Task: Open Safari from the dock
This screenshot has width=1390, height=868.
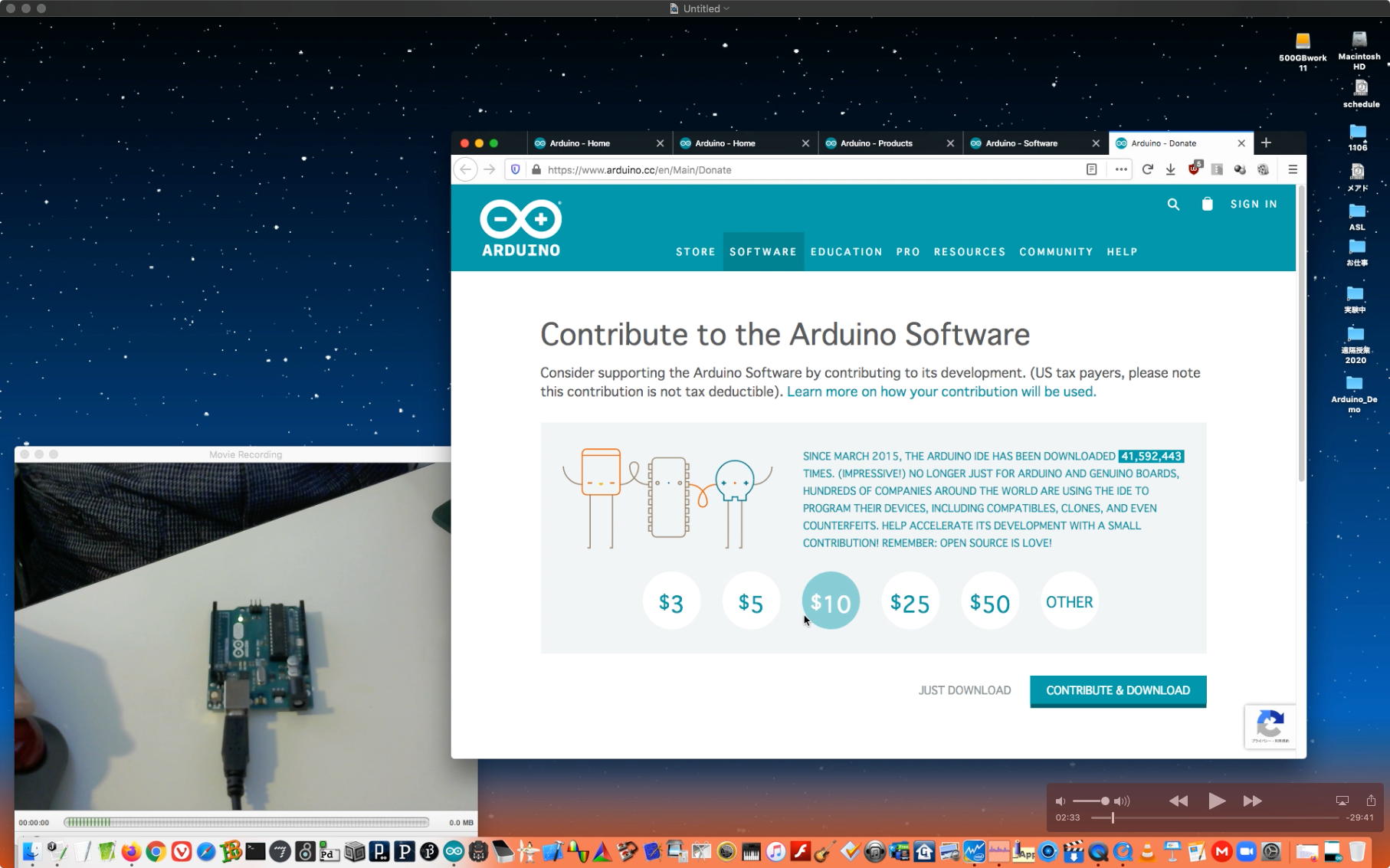Action: 206,851
